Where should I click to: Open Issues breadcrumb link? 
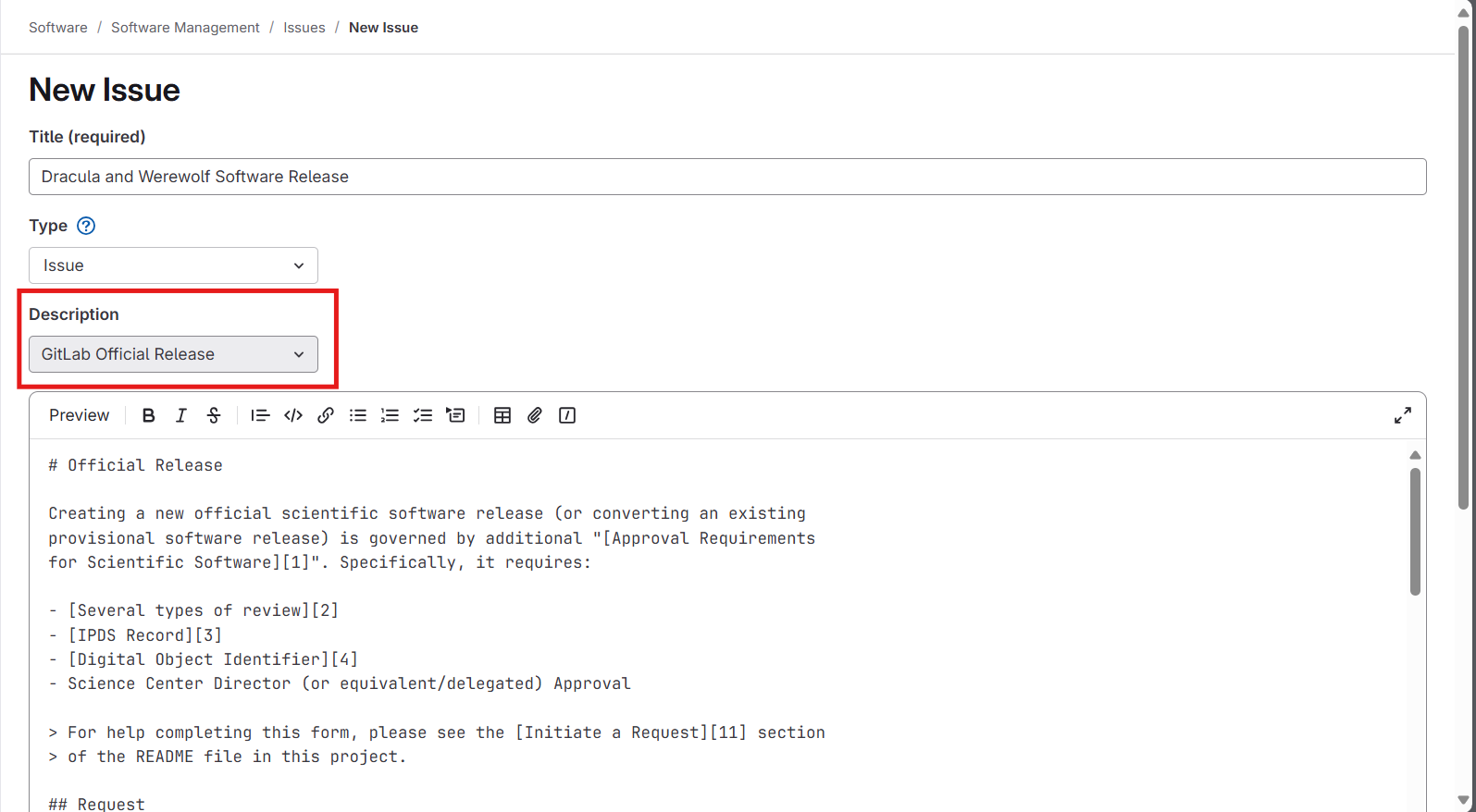(x=304, y=28)
